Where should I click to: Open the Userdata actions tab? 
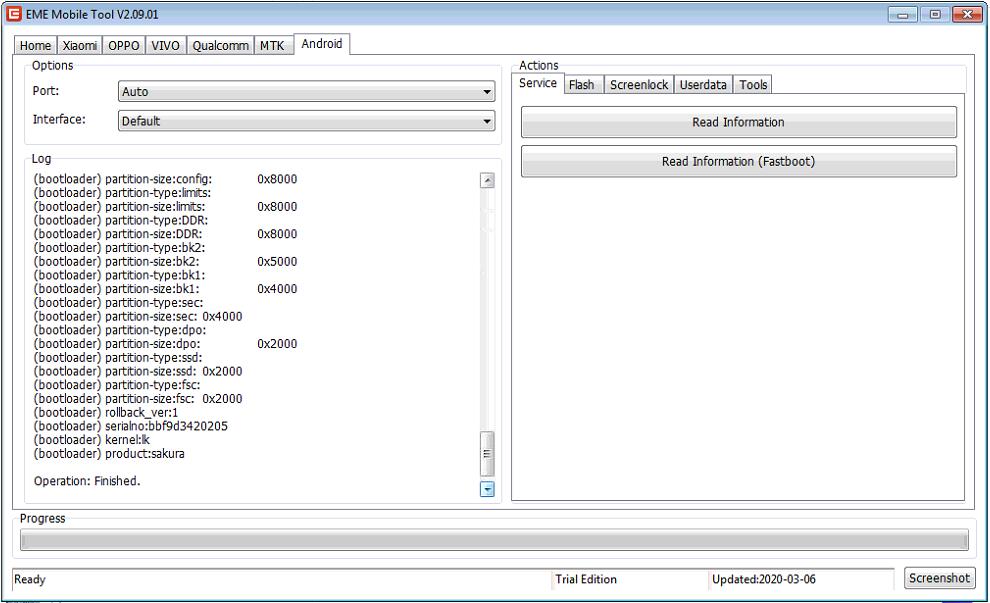(x=703, y=85)
